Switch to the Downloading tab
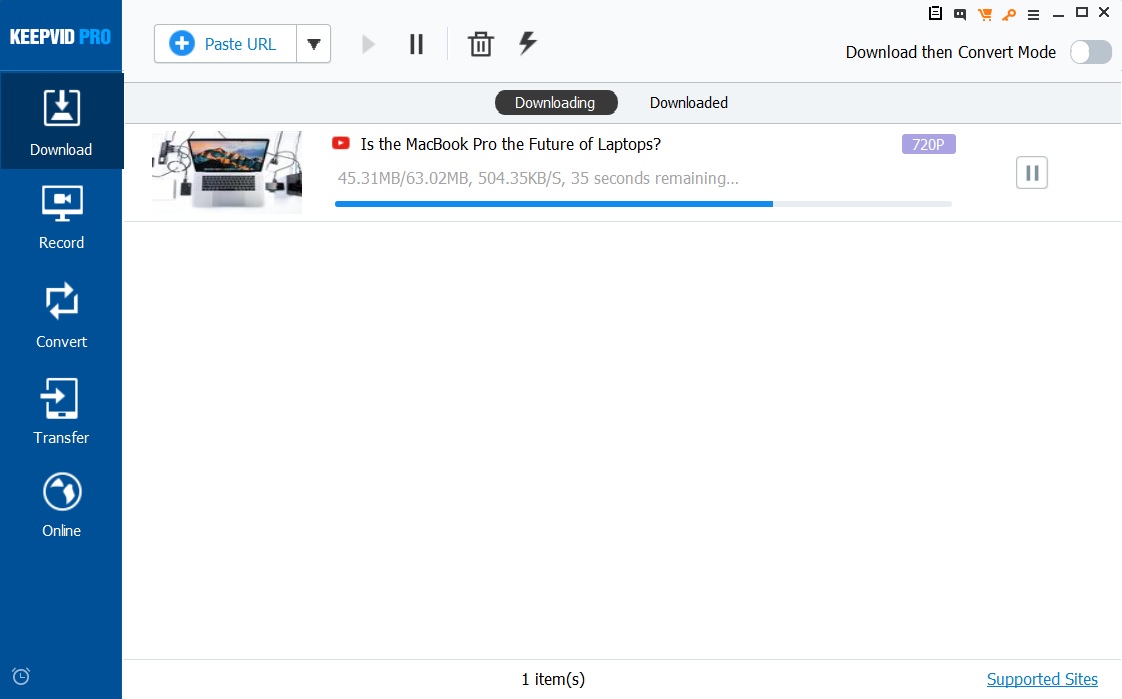The width and height of the screenshot is (1122, 699). tap(556, 102)
